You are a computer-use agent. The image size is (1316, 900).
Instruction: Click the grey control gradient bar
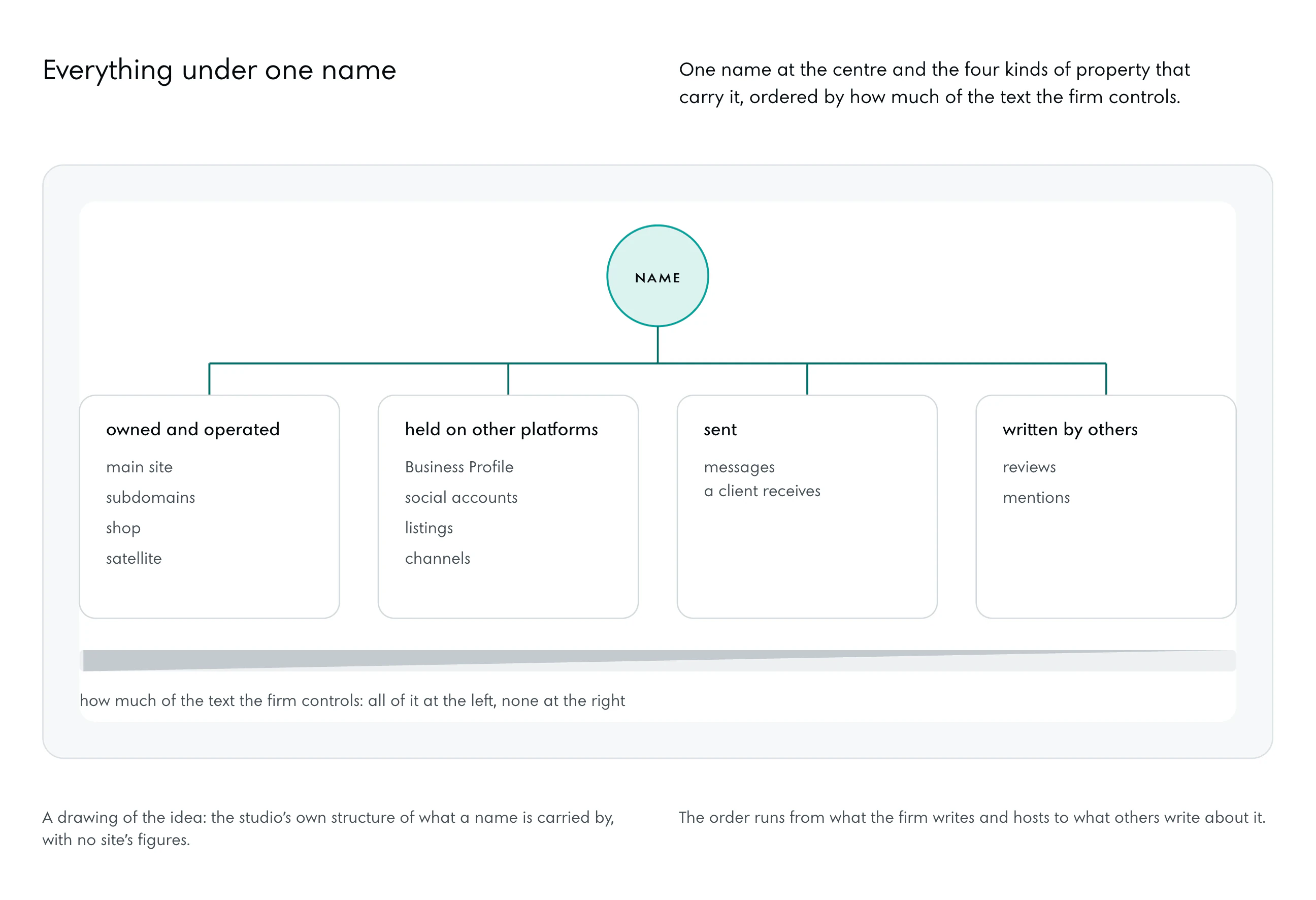tap(657, 660)
